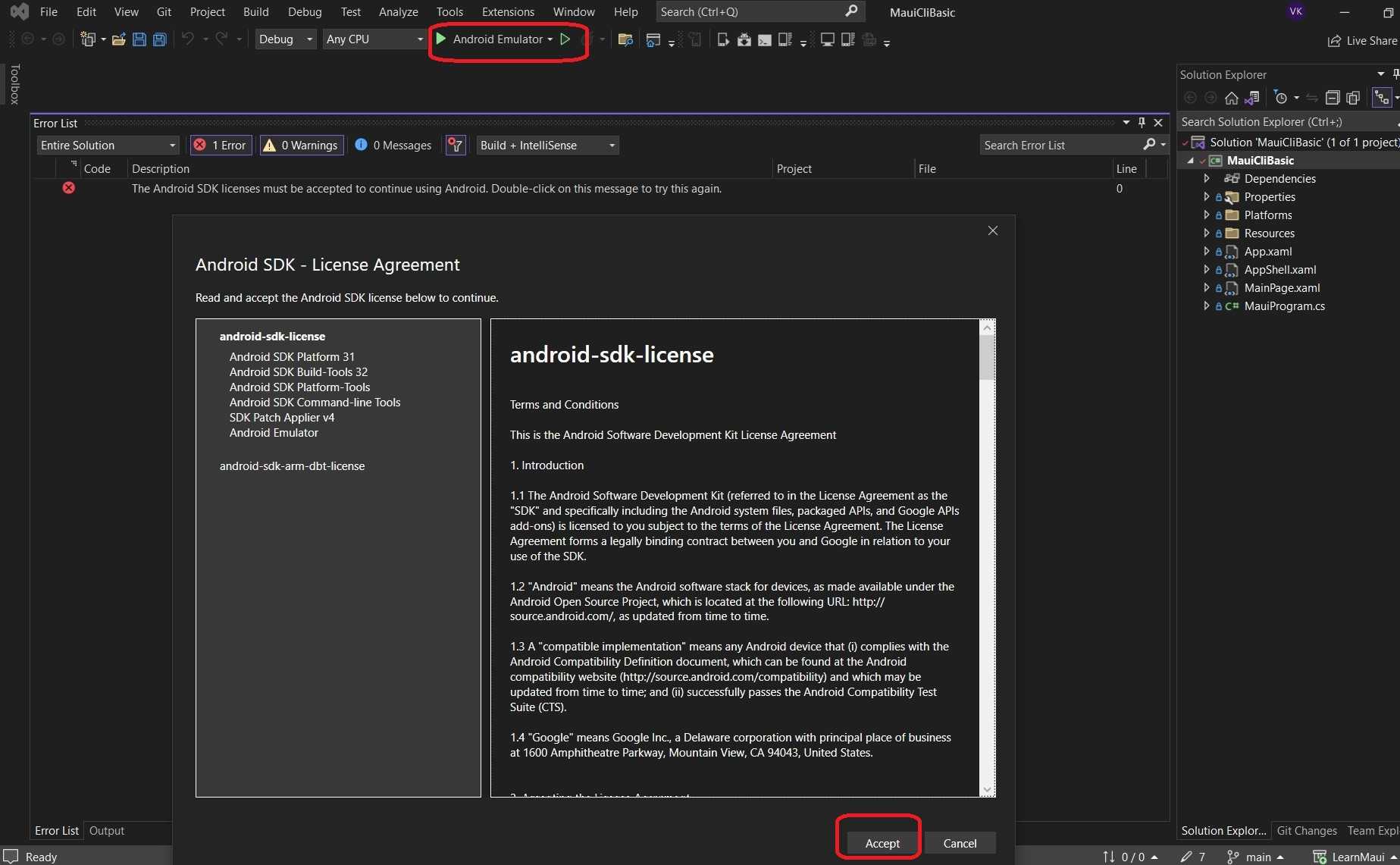Select android-sdk-arm-dbt-license in the list
The image size is (1400, 865).
pyautogui.click(x=292, y=465)
